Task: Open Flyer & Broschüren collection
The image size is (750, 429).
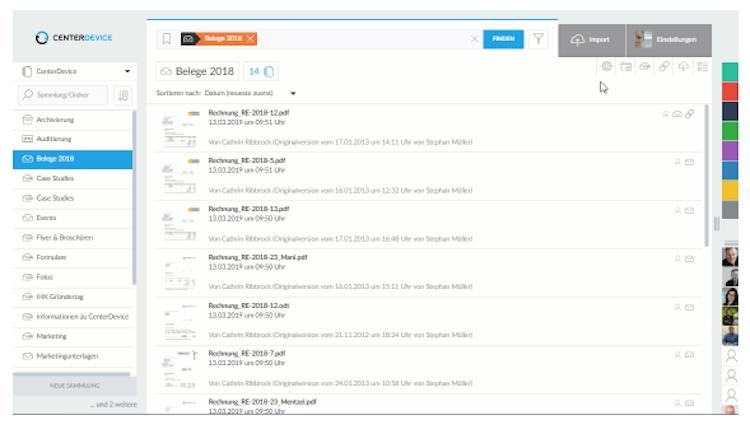Action: (x=73, y=238)
